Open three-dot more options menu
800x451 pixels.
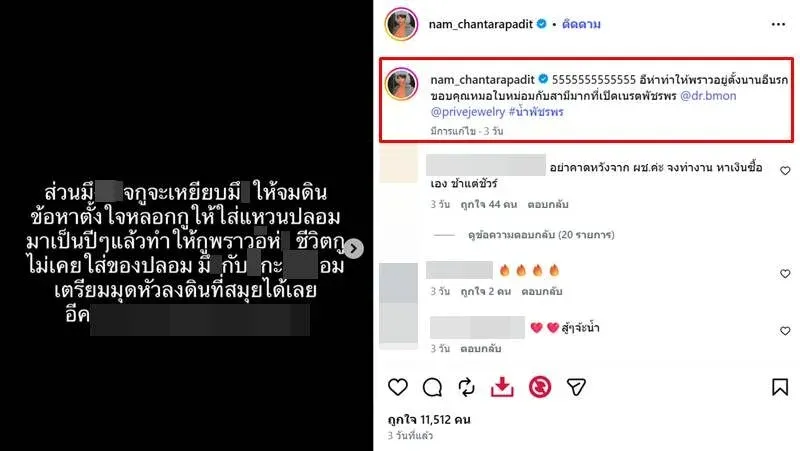(778, 24)
